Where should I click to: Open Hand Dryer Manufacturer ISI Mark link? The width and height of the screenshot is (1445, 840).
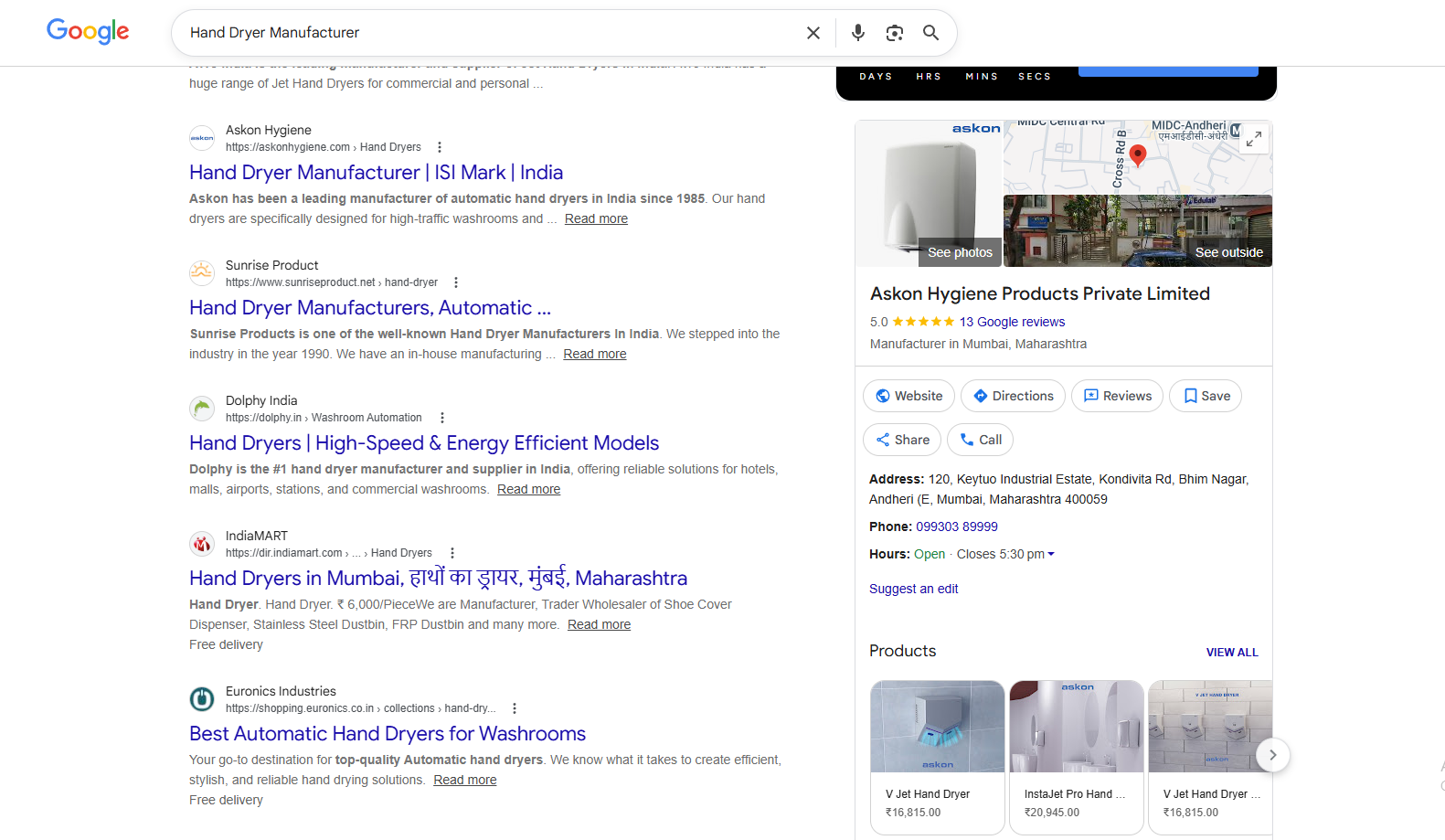[376, 173]
